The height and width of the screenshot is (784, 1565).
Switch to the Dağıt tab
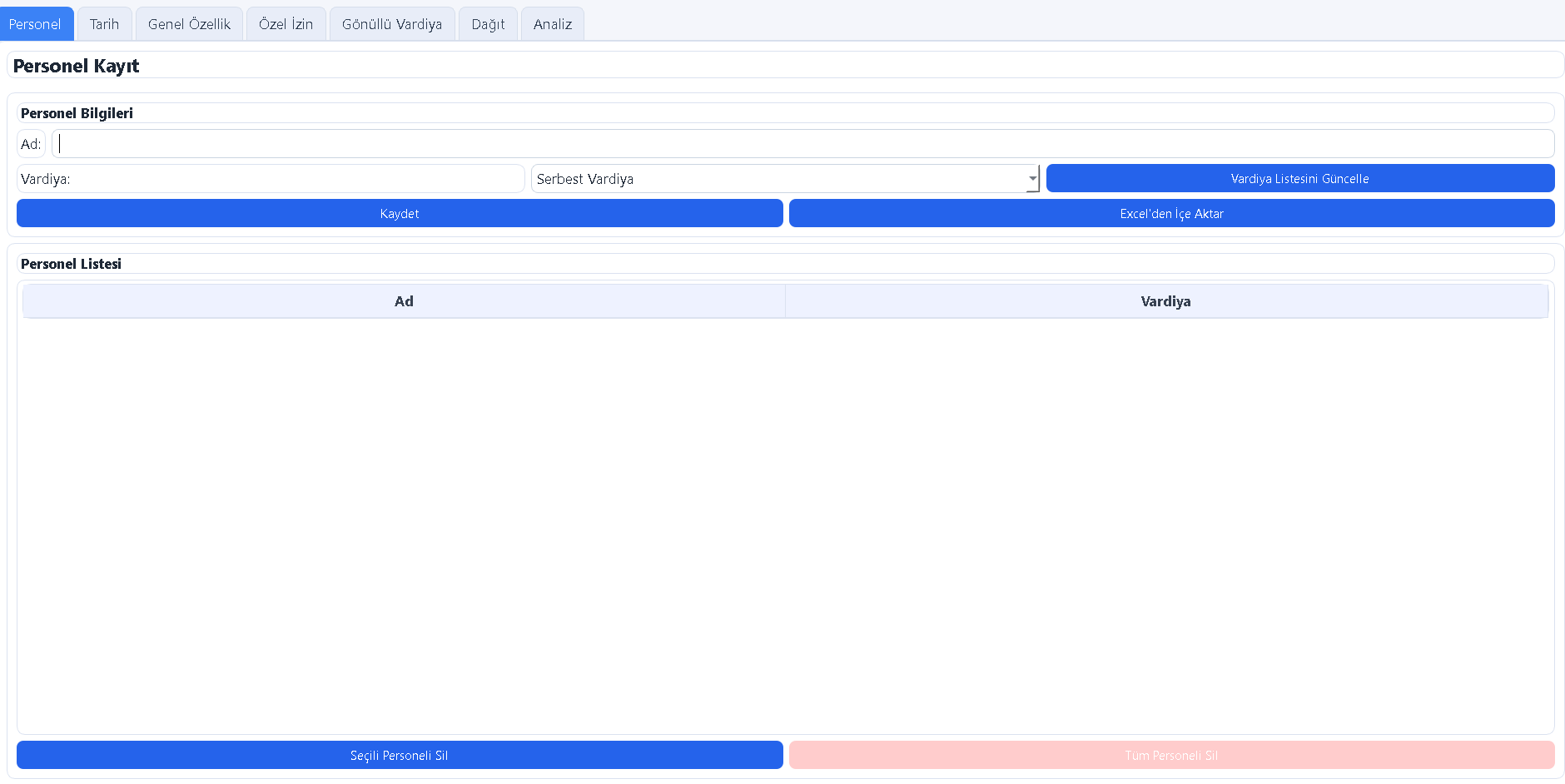click(x=488, y=24)
